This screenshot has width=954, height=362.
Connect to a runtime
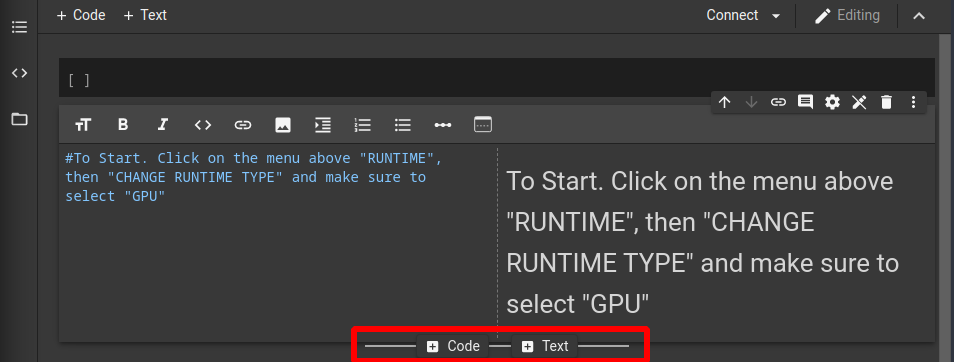[732, 15]
